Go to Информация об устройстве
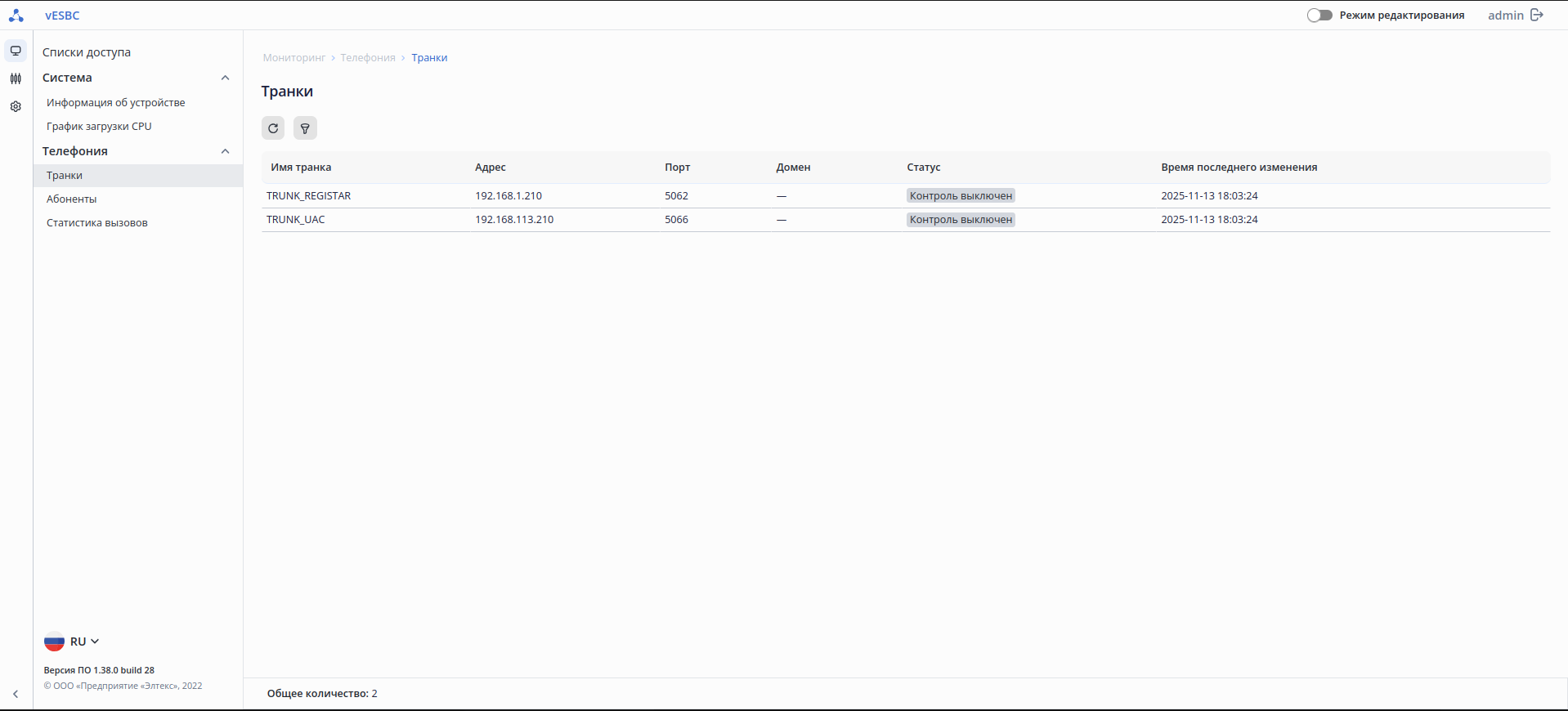Image resolution: width=1568 pixels, height=711 pixels. 116,103
